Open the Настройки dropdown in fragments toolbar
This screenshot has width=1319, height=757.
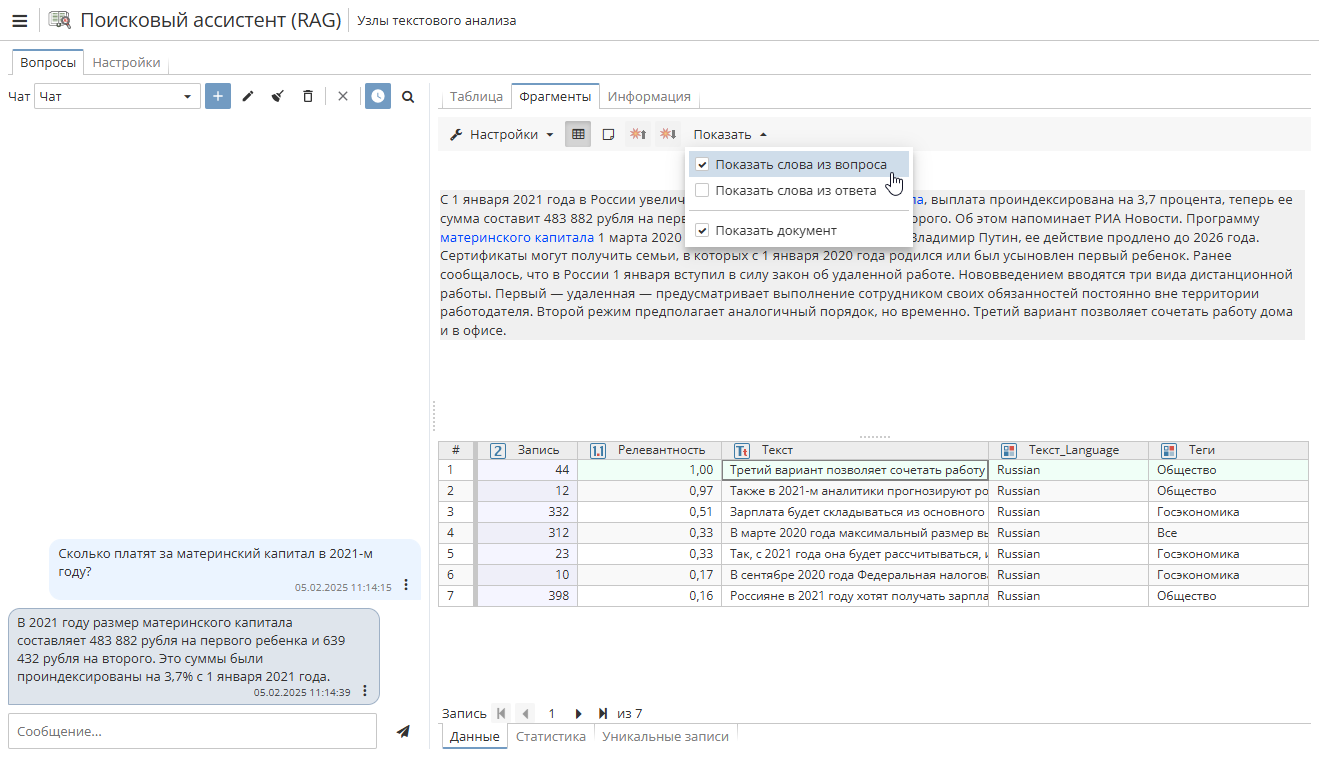point(501,134)
